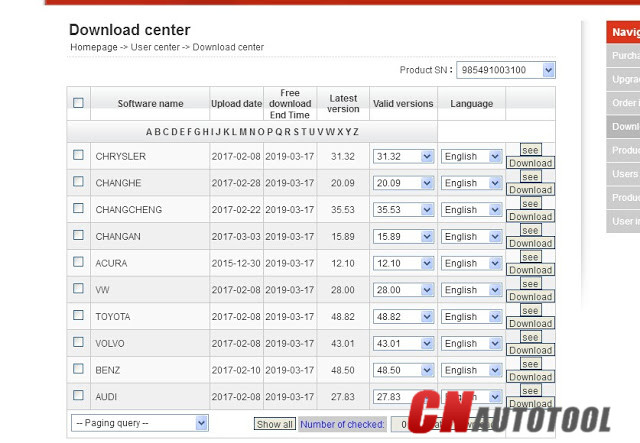Click see button for CHANGHE
This screenshot has height=443, width=640.
coord(531,177)
